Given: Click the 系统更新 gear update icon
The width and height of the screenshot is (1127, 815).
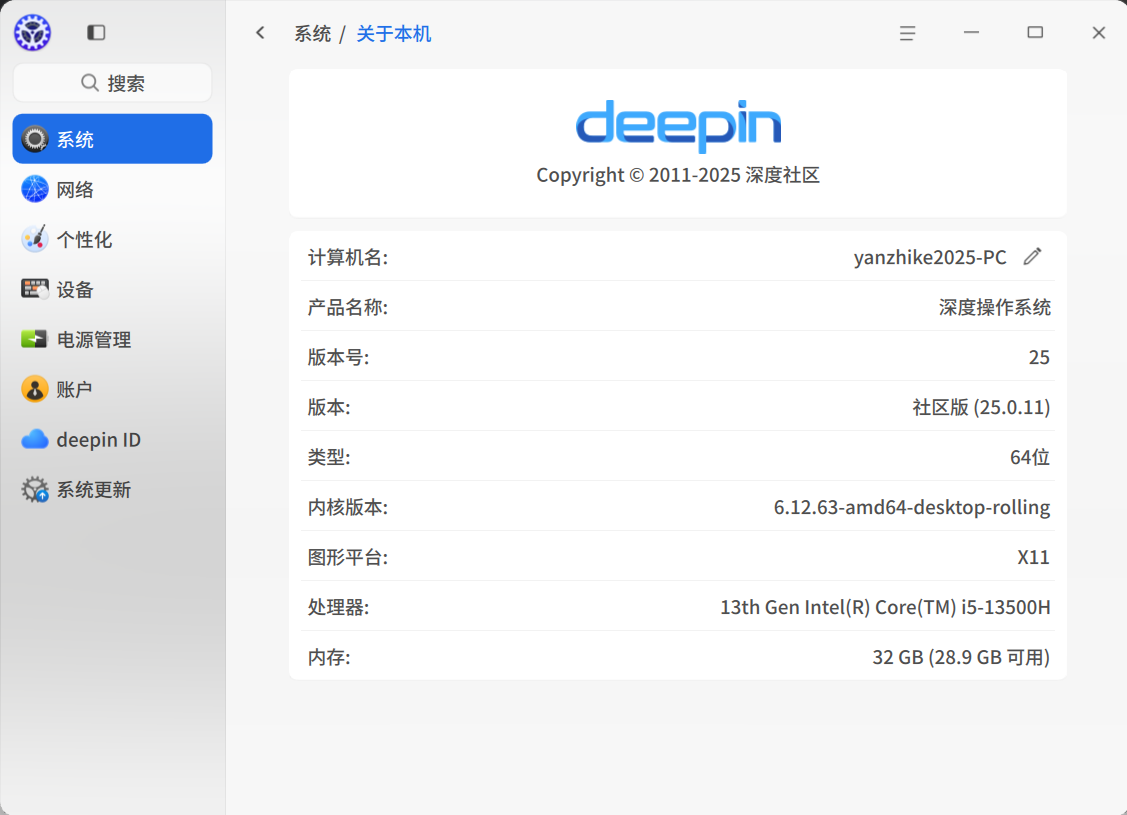Looking at the screenshot, I should (x=34, y=489).
